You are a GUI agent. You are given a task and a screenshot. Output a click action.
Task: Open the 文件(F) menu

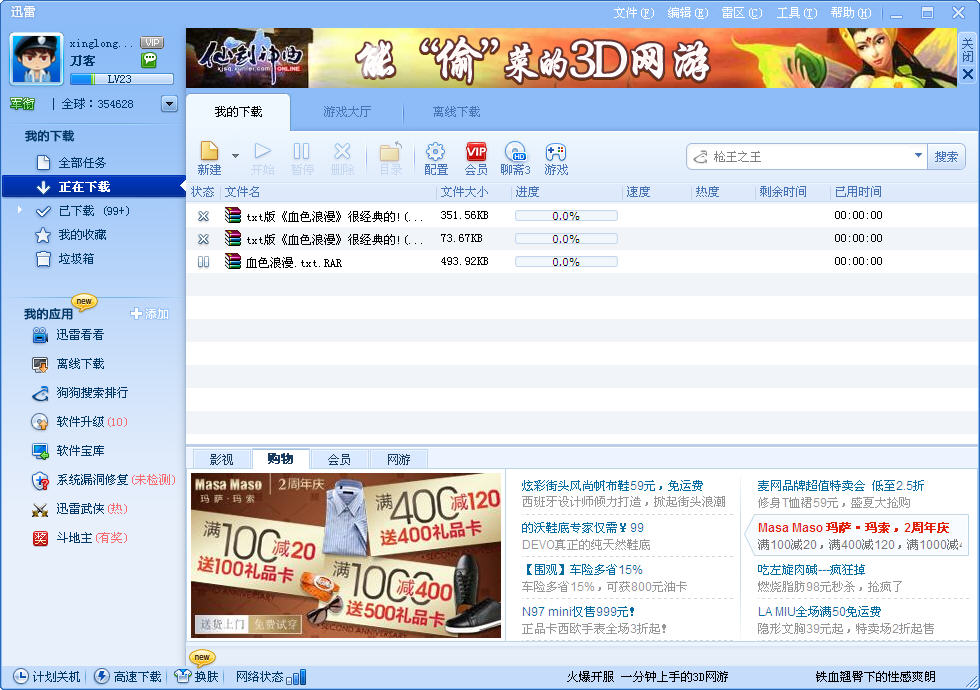[x=634, y=13]
